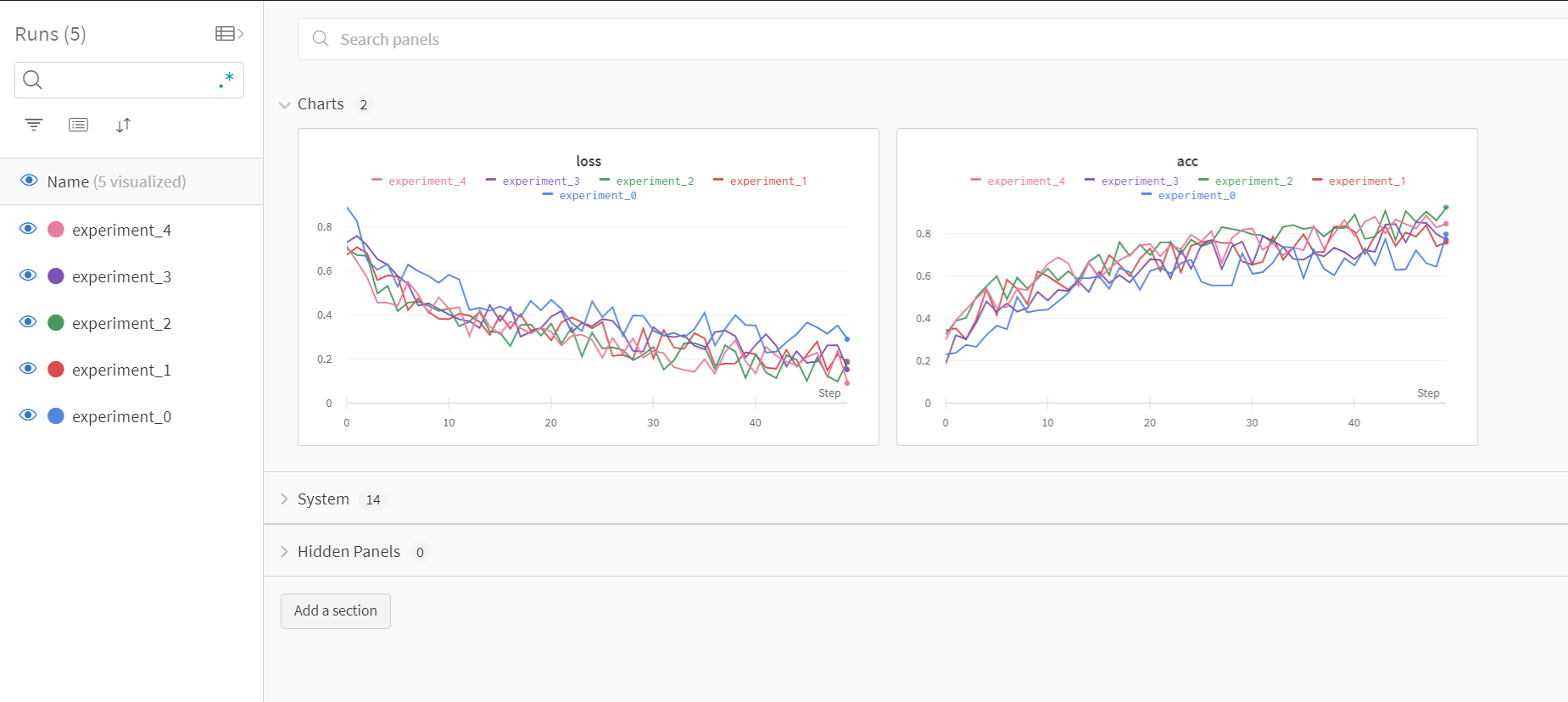The height and width of the screenshot is (702, 1568).
Task: Click experiment_3 legend entry in acc chart
Action: coord(1132,181)
